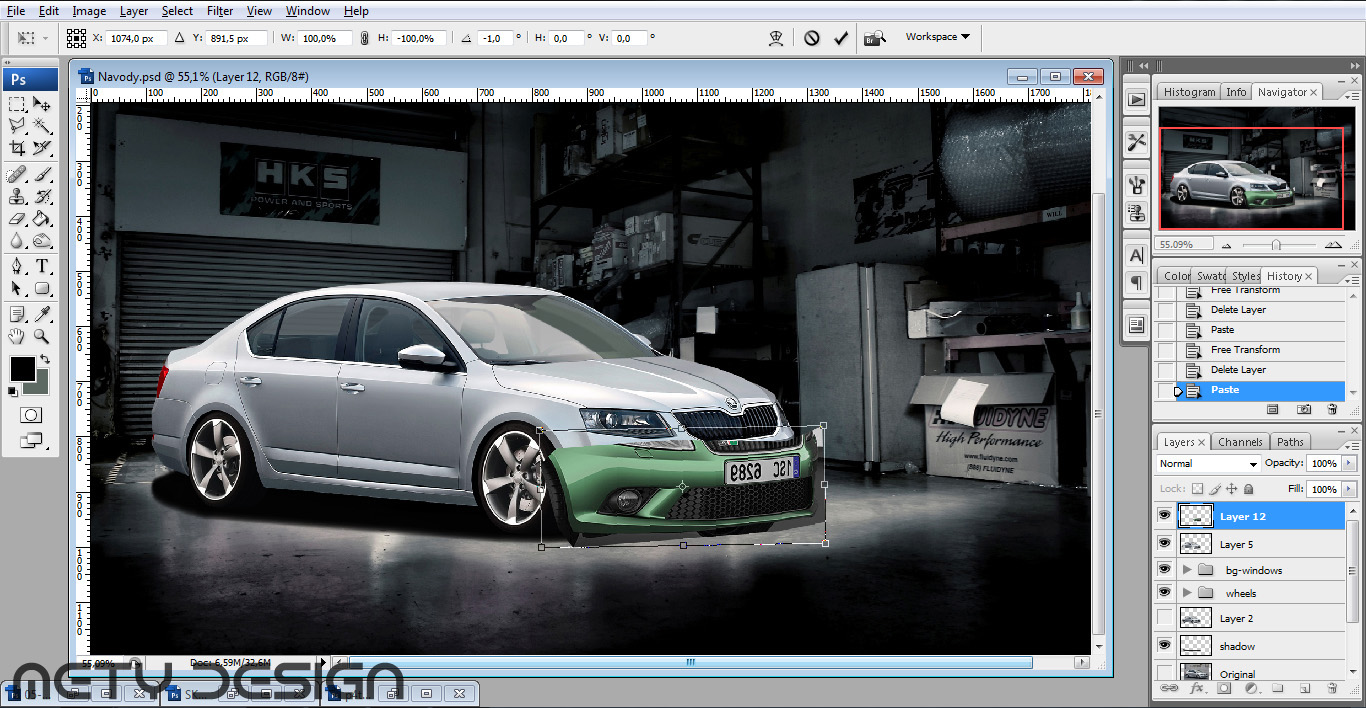This screenshot has width=1366, height=708.
Task: Switch to the Info tab
Action: point(1236,92)
